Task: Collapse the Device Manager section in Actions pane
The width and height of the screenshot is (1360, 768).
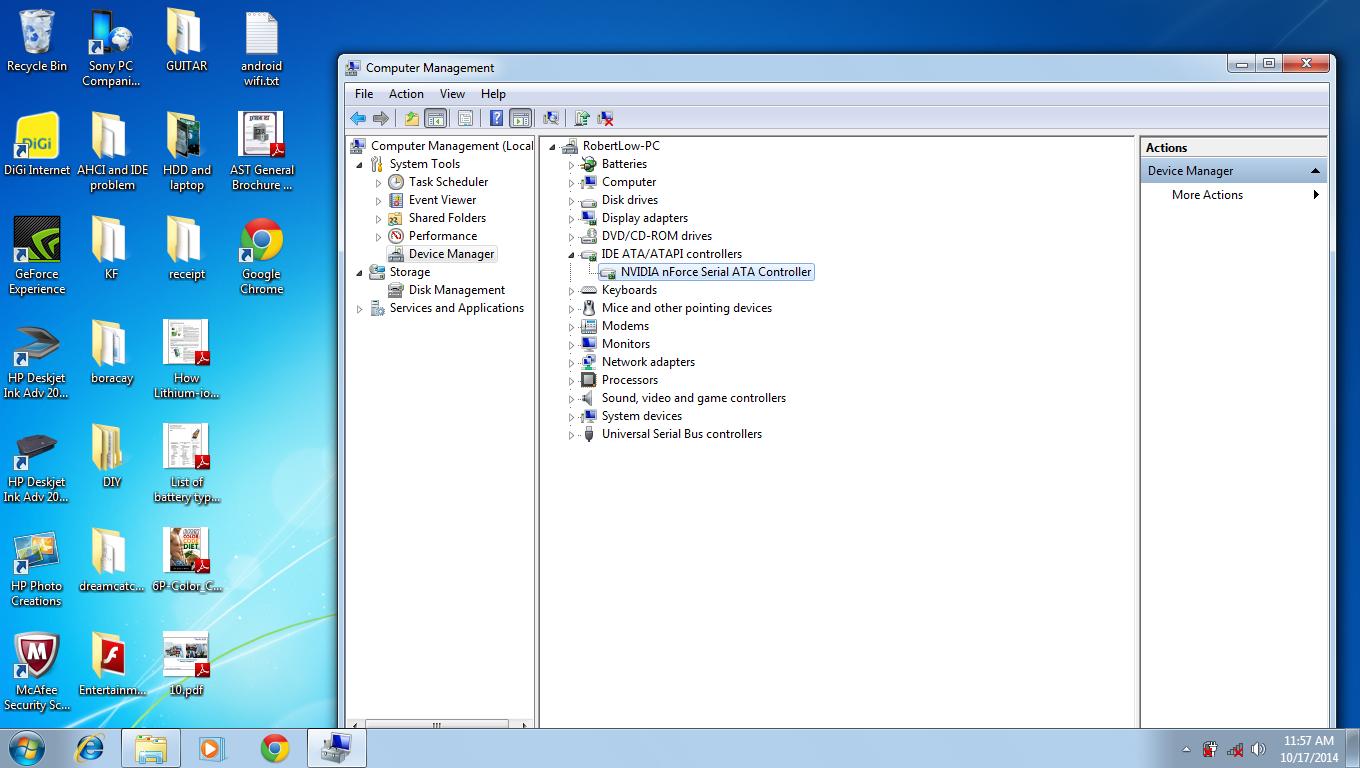Action: [x=1315, y=171]
